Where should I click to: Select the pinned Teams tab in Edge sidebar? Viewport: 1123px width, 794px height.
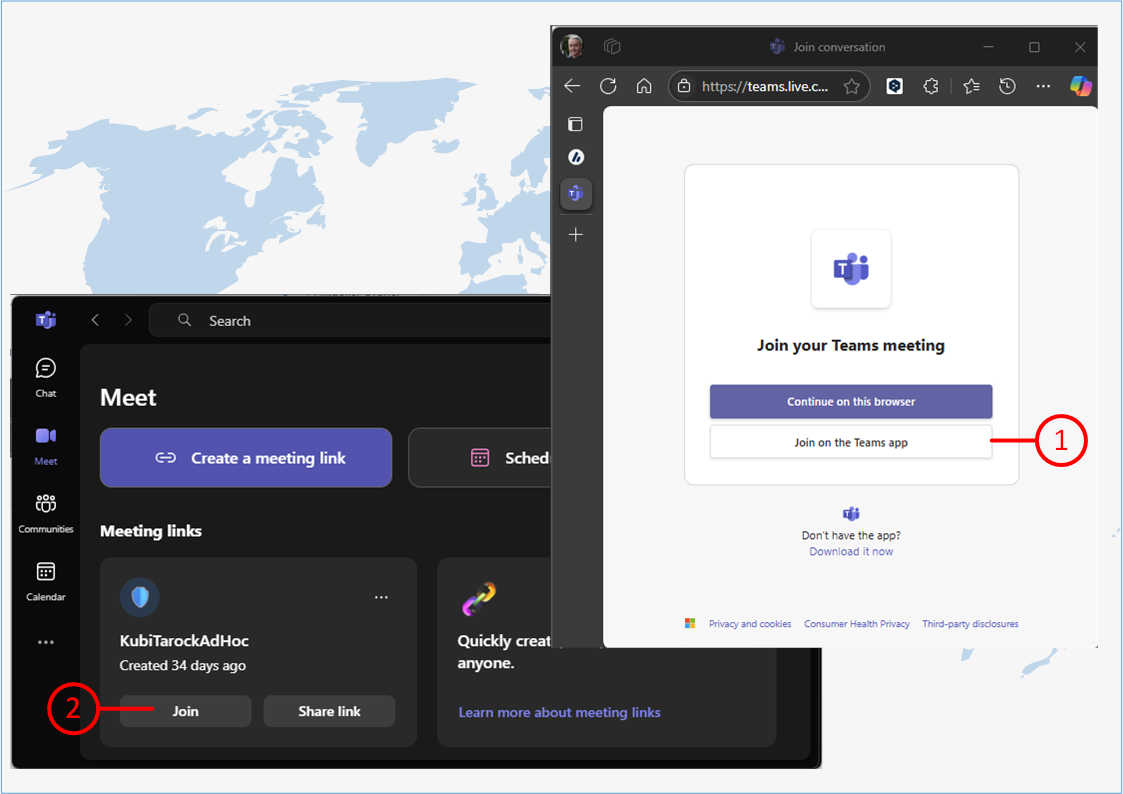point(576,194)
